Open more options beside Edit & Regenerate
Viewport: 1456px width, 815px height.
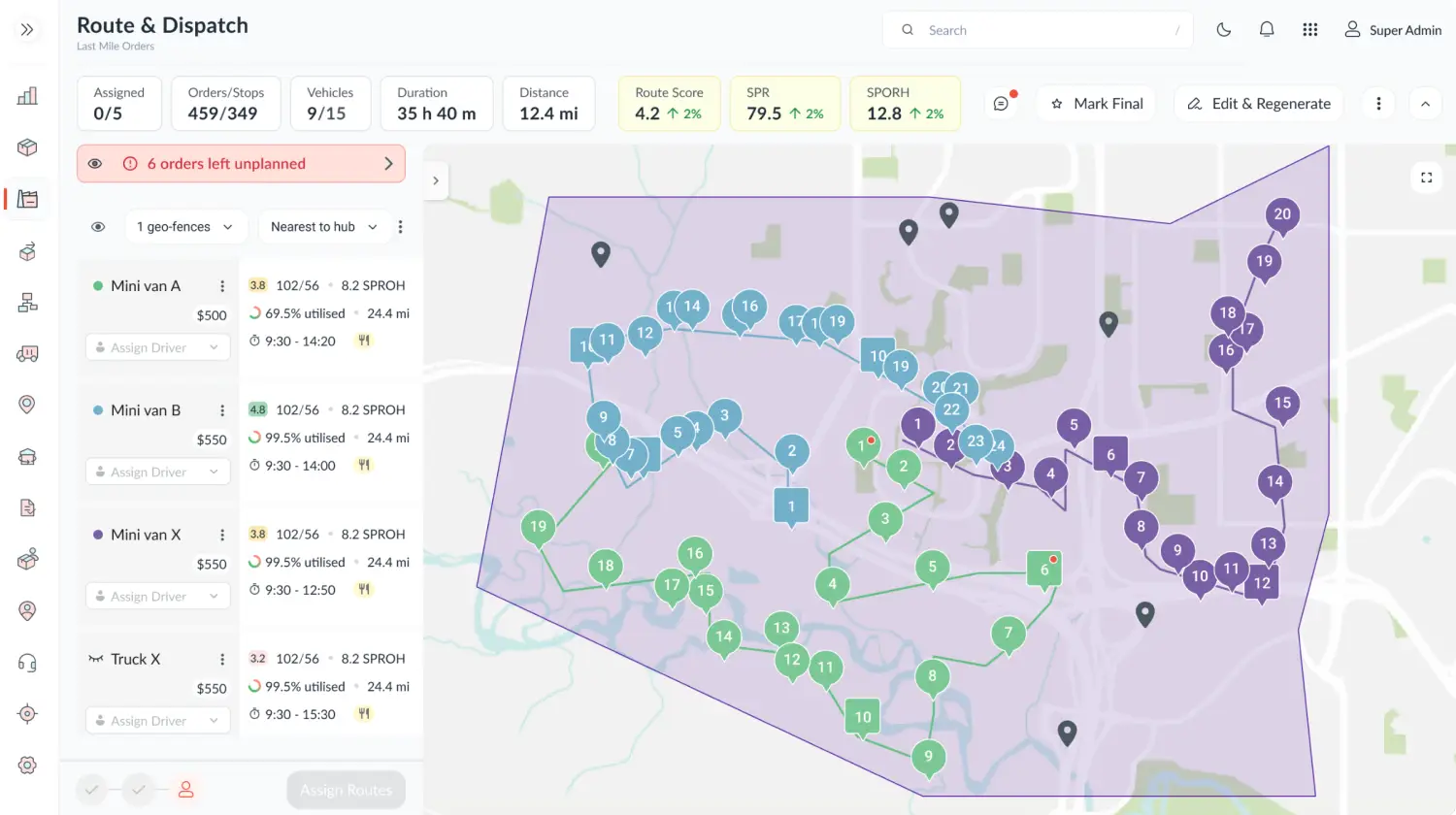point(1378,103)
